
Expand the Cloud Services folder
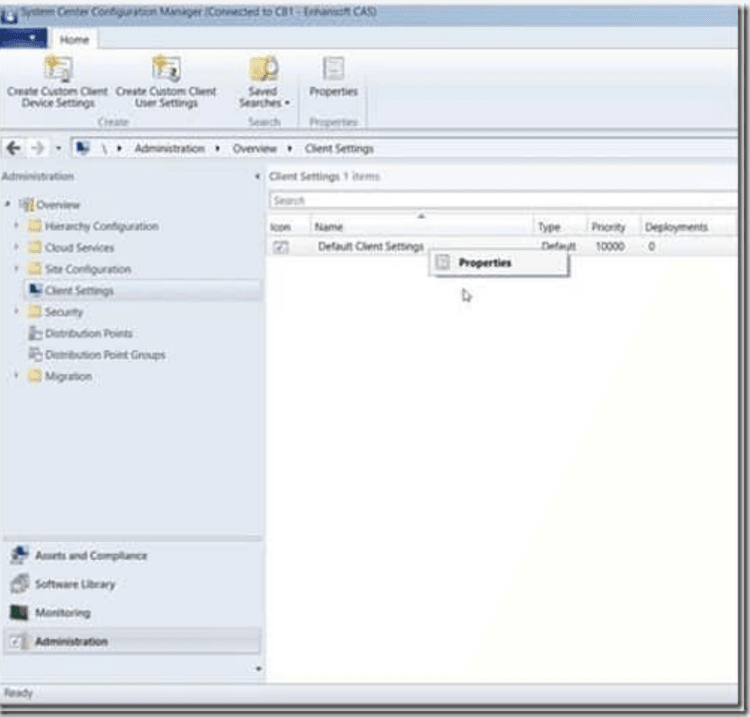pyautogui.click(x=16, y=247)
